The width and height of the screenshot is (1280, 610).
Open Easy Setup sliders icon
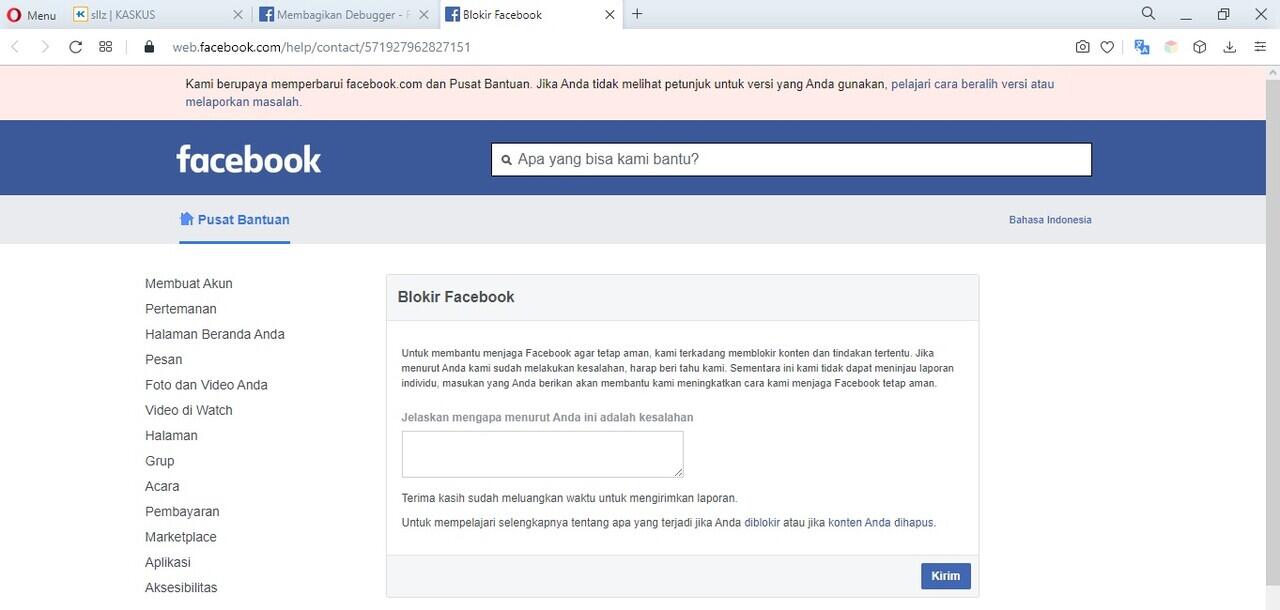(1259, 47)
